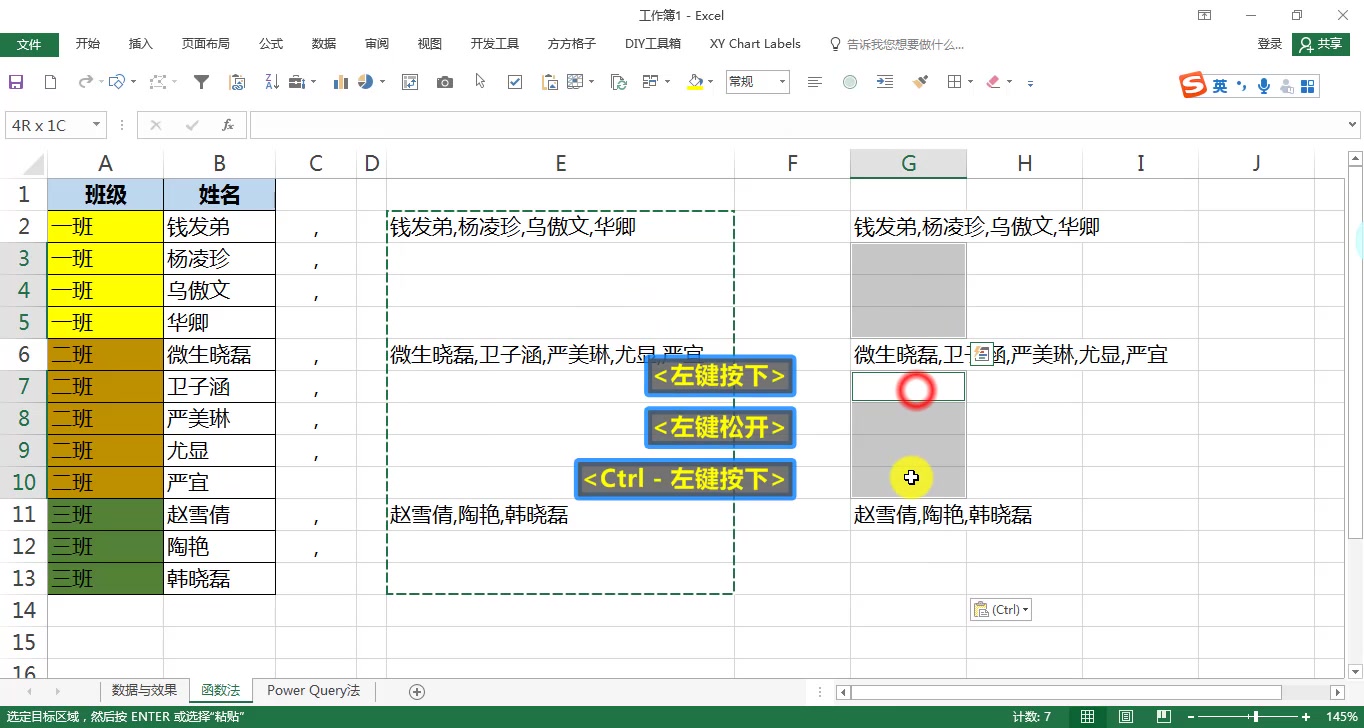Click the toolbox briefcase icon

(297, 82)
